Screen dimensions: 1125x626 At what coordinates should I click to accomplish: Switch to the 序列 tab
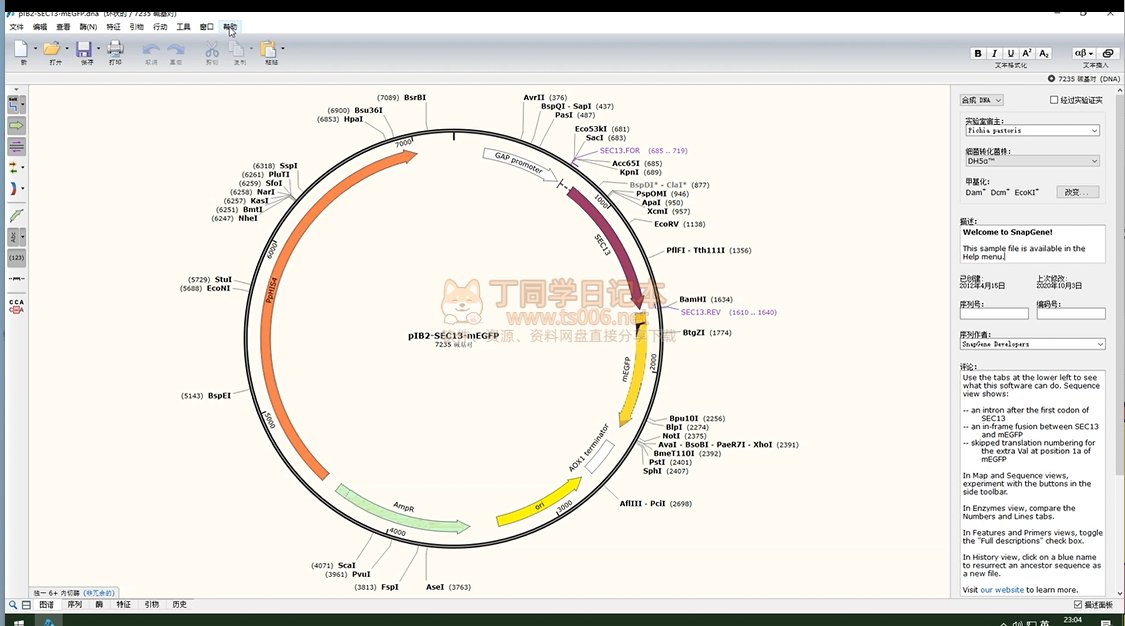(x=74, y=605)
